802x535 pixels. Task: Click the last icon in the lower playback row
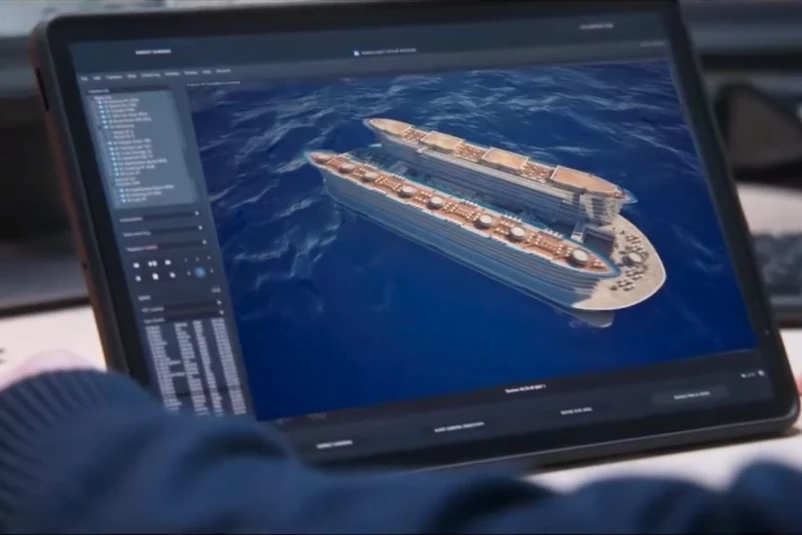click(171, 277)
